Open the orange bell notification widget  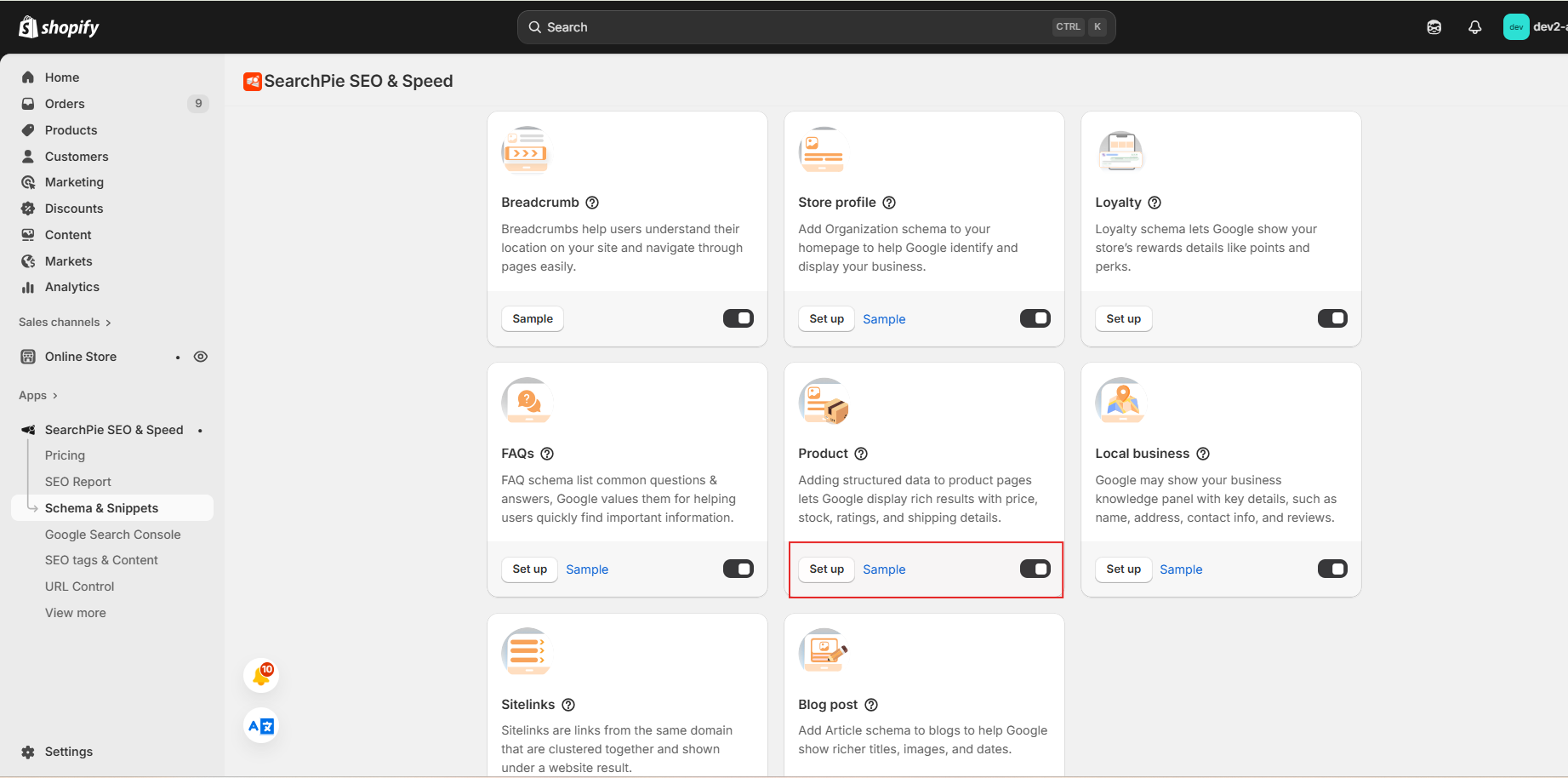(x=261, y=675)
